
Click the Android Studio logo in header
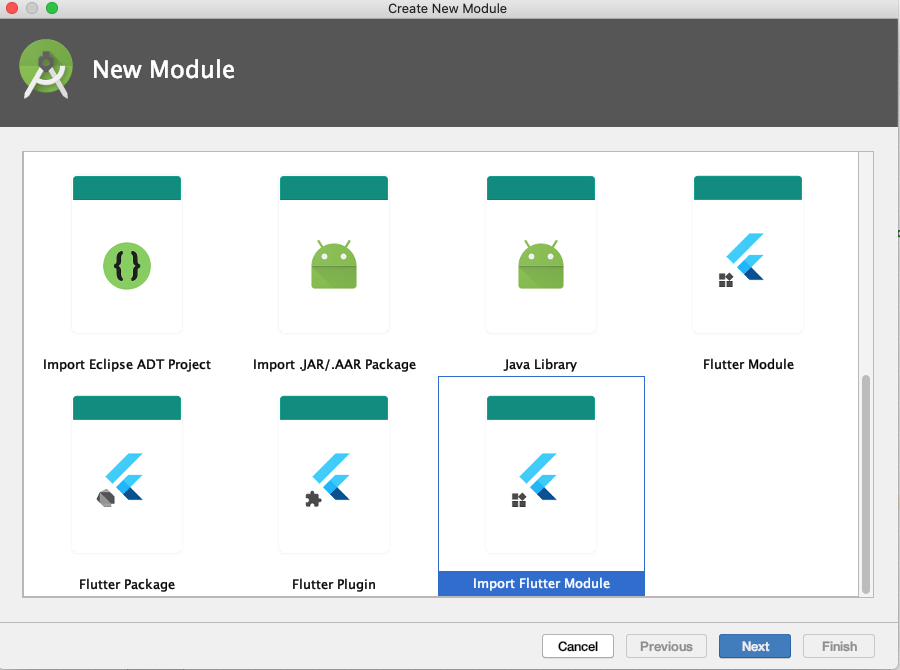[x=46, y=69]
